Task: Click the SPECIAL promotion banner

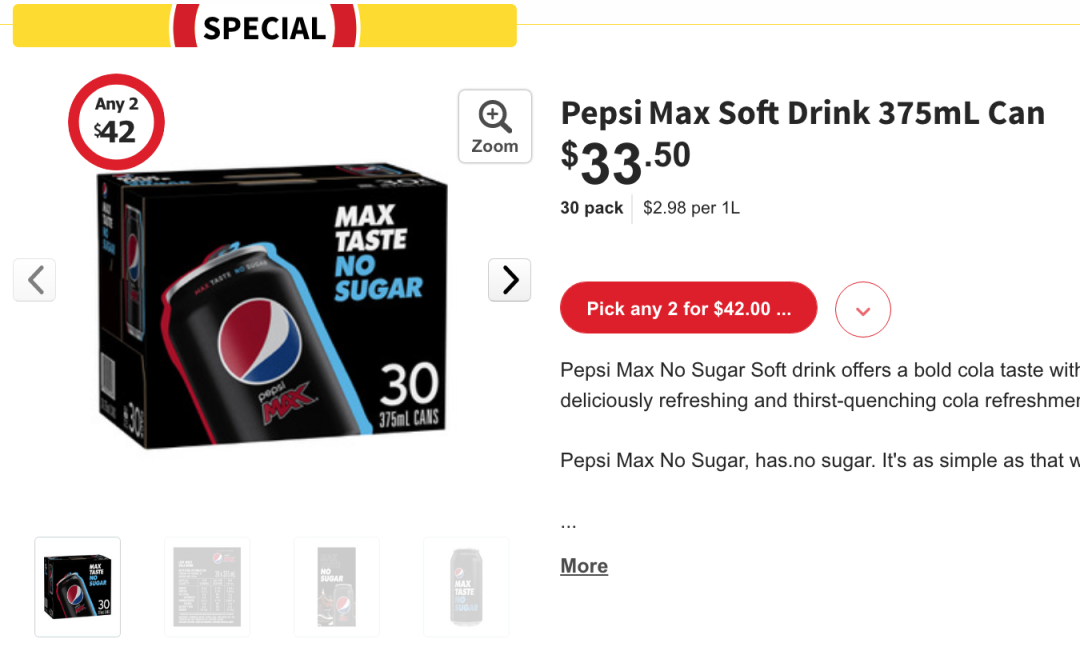Action: click(265, 27)
